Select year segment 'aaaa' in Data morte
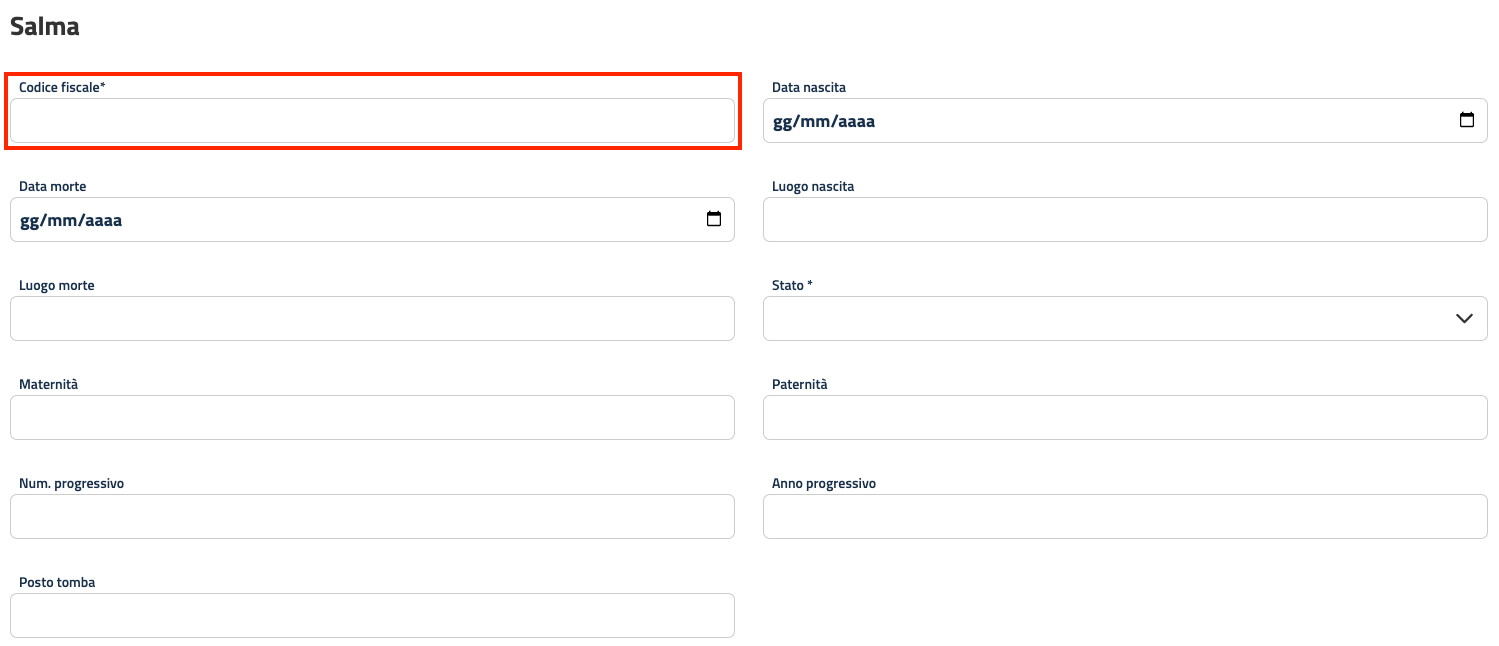Image resolution: width=1499 pixels, height=646 pixels. click(102, 221)
